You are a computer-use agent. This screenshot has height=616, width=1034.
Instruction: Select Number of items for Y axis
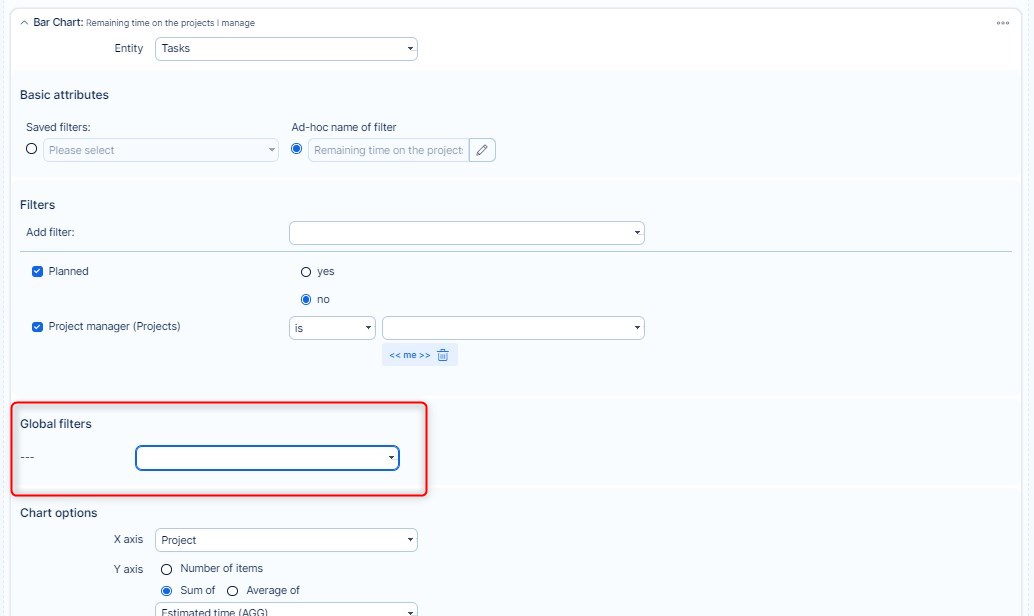click(167, 568)
